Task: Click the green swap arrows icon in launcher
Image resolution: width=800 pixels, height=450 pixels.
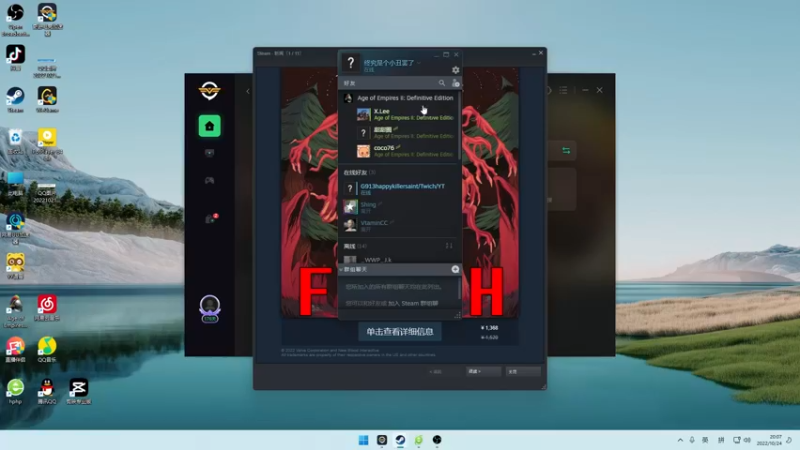Action: (x=566, y=151)
